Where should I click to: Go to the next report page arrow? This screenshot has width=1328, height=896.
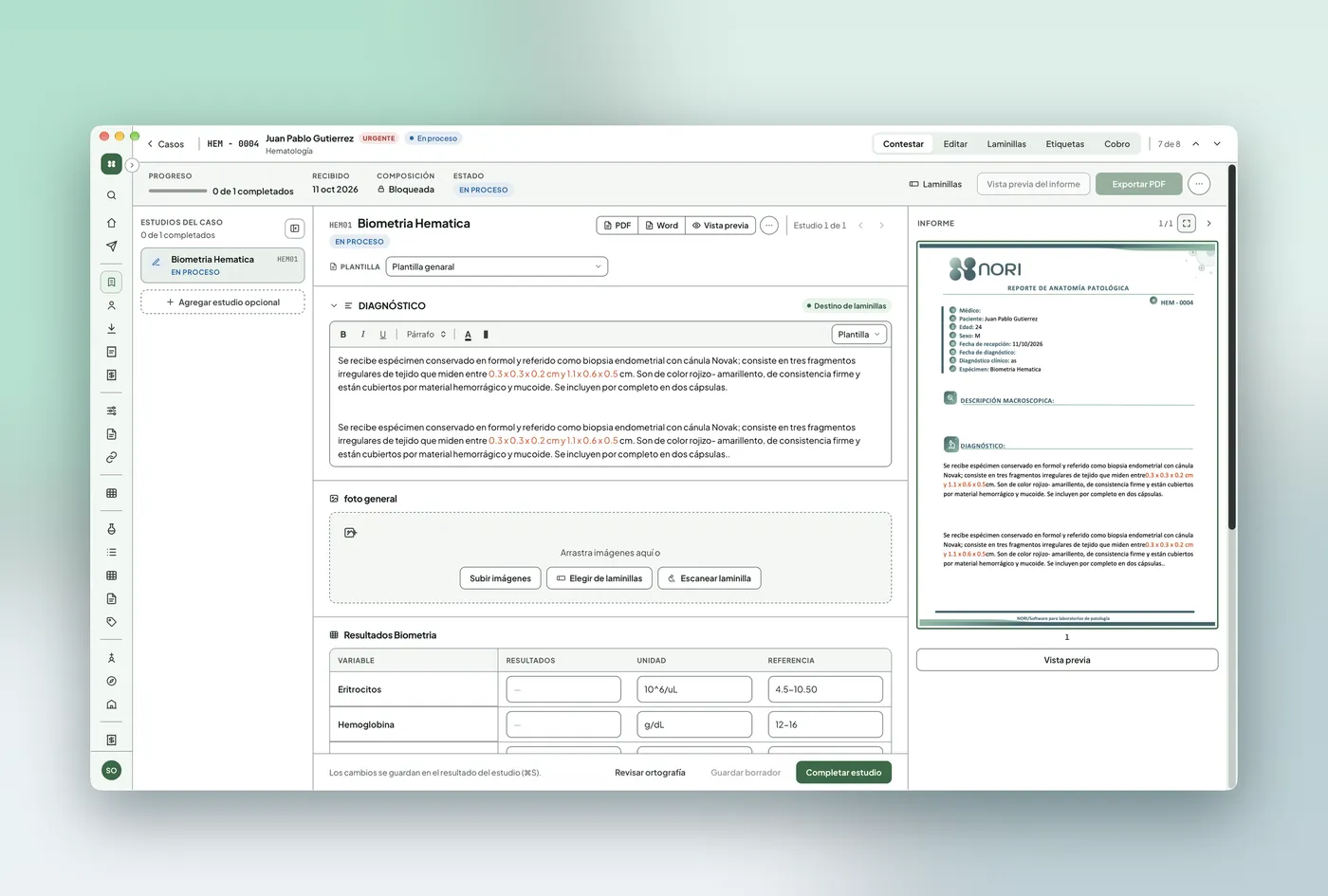(1208, 224)
